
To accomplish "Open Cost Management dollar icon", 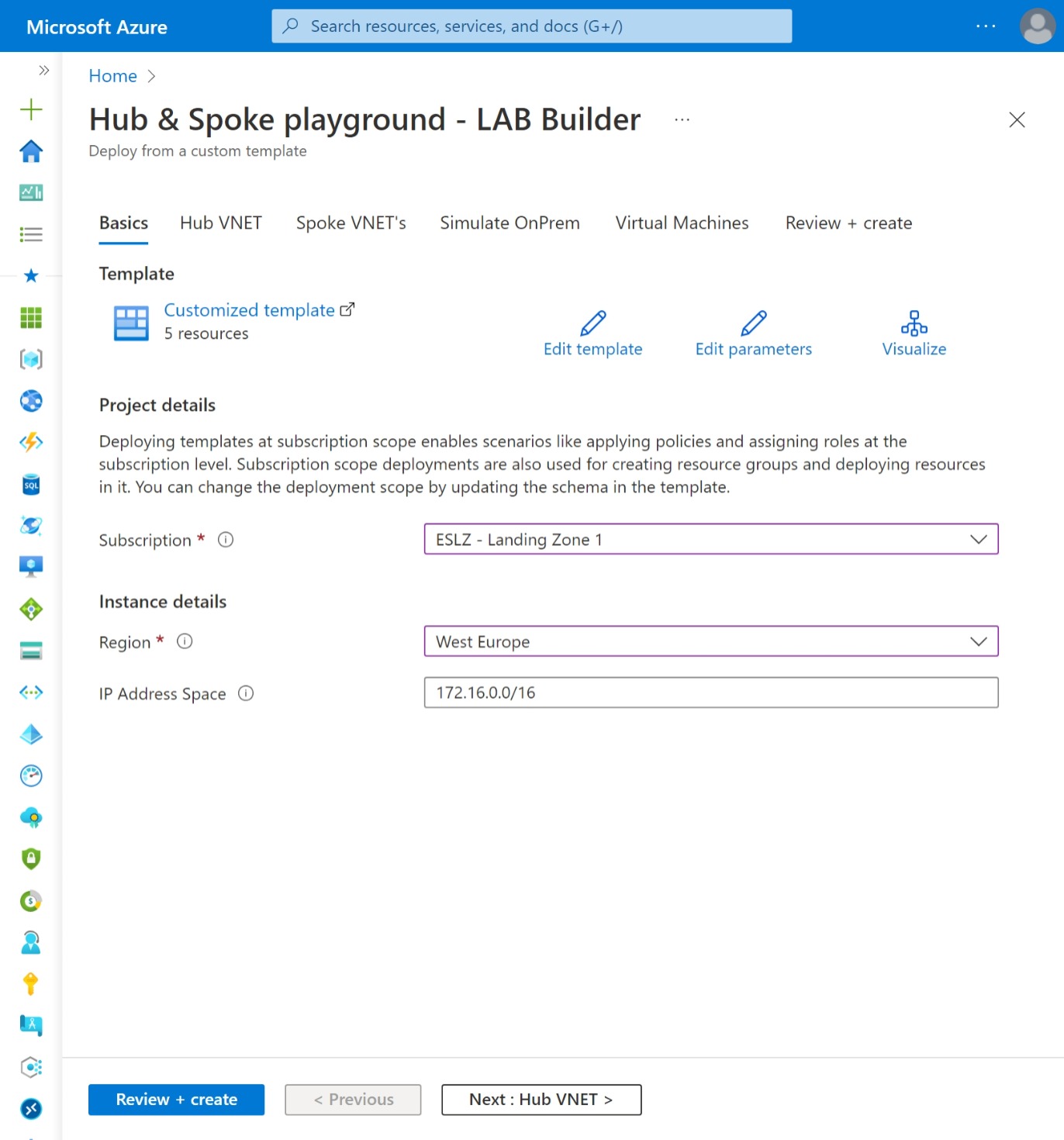I will coord(31,900).
